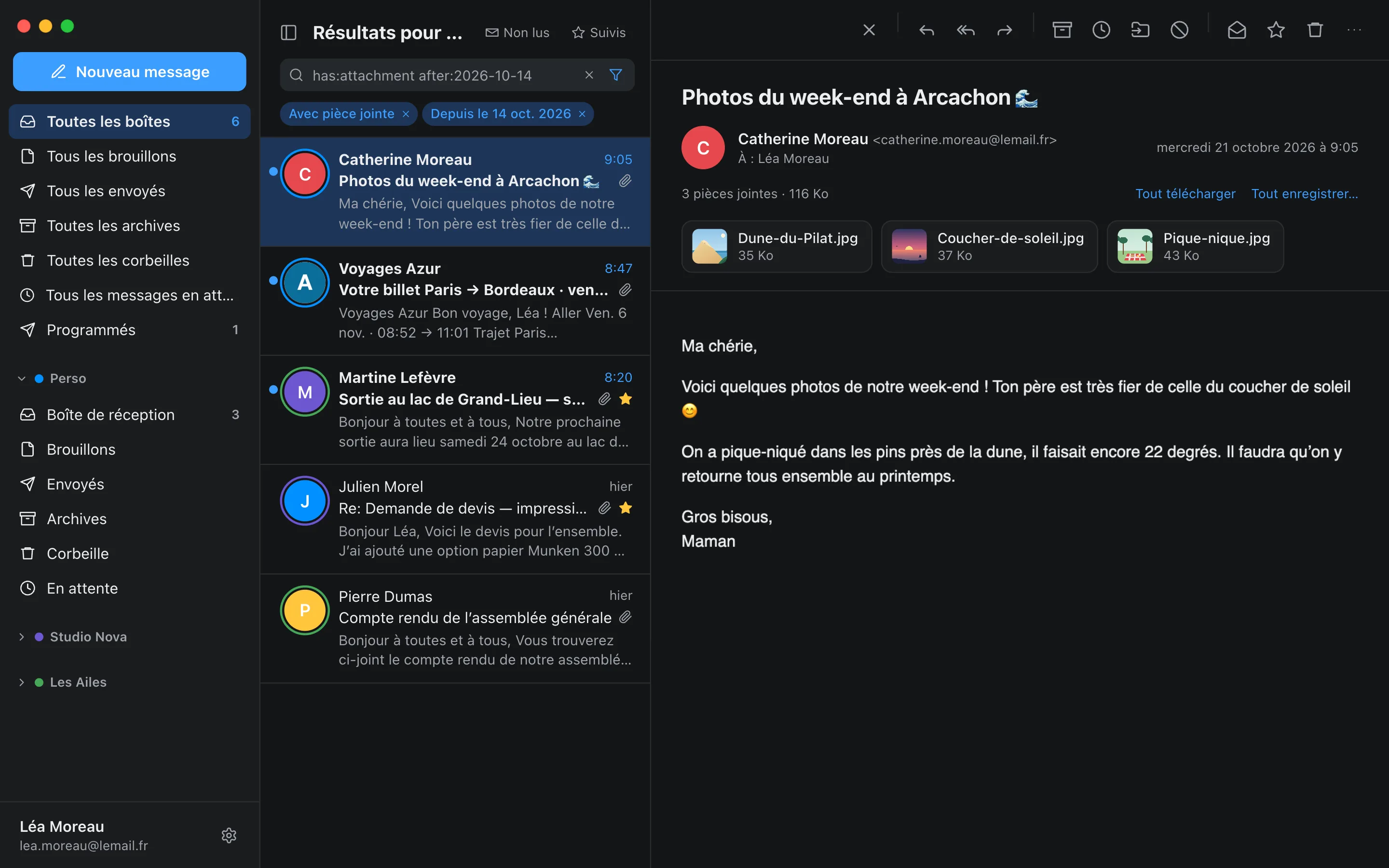The width and height of the screenshot is (1389, 868).
Task: Click the reply arrow icon
Action: (x=926, y=30)
